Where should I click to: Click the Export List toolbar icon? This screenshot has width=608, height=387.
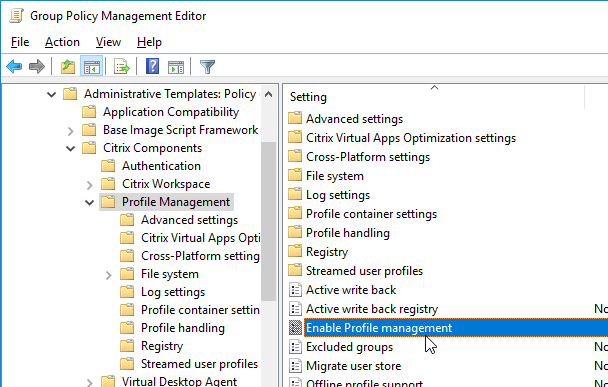122,67
